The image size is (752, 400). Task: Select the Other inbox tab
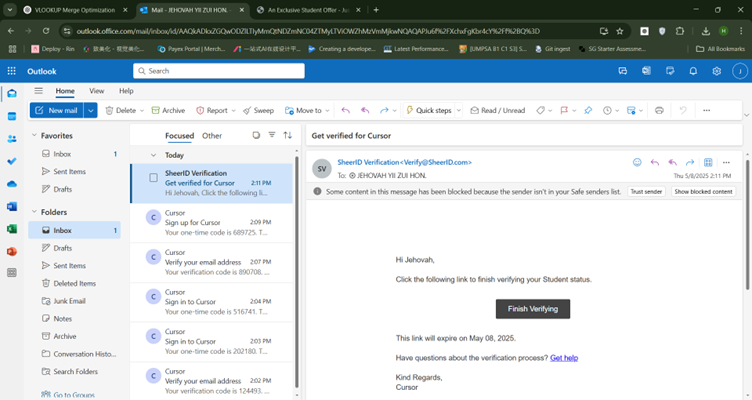pos(212,136)
